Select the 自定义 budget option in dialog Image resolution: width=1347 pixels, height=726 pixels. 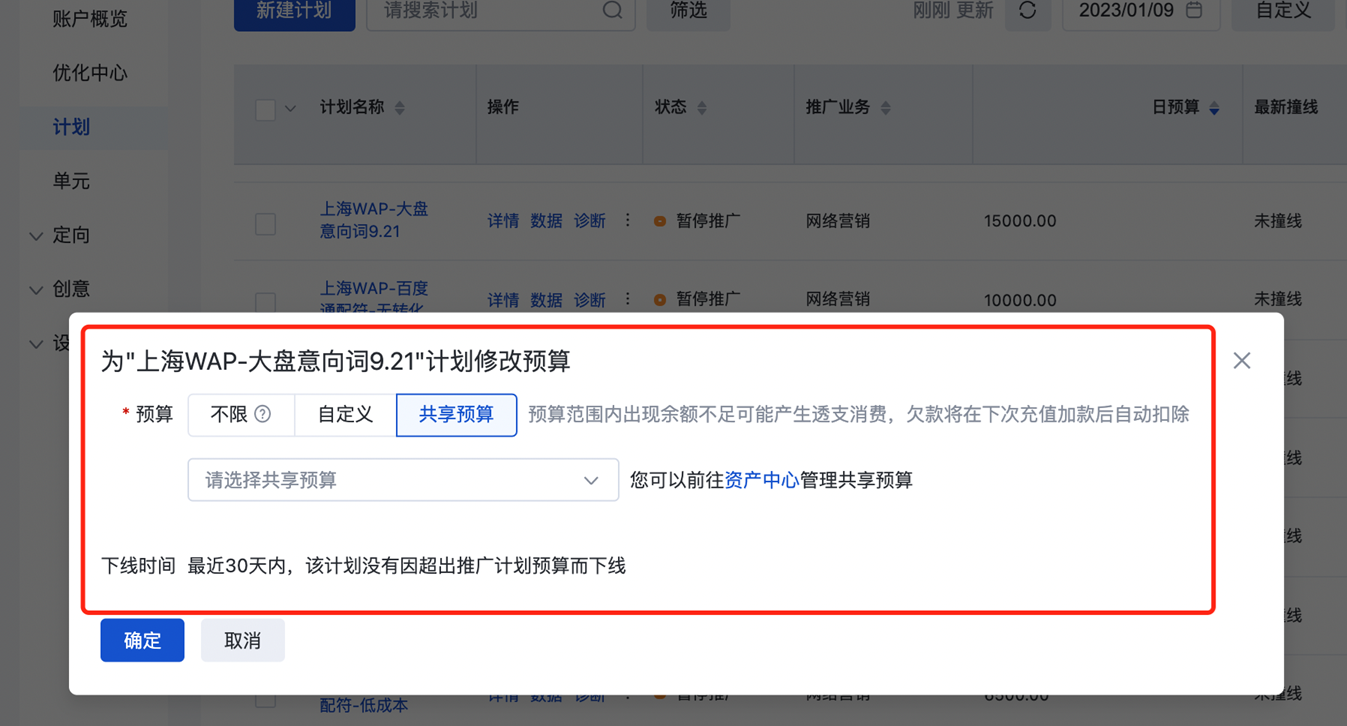click(x=345, y=415)
